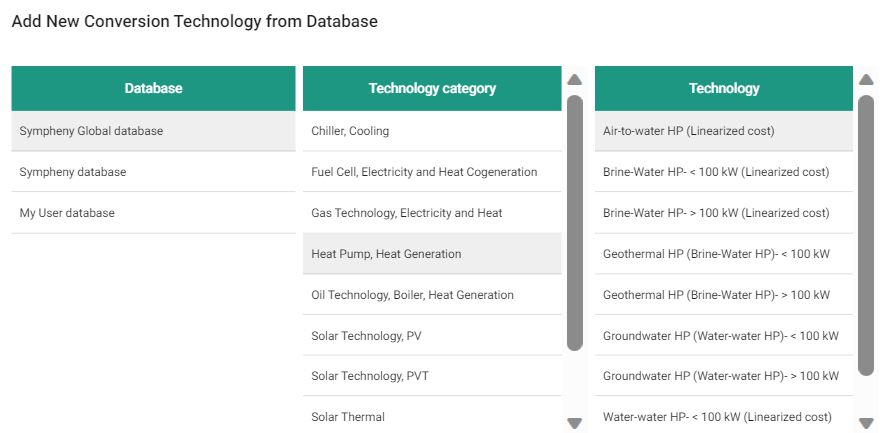The height and width of the screenshot is (433, 892).
Task: Open Oil Technology, Boiler, Heat Generation
Action: click(431, 295)
